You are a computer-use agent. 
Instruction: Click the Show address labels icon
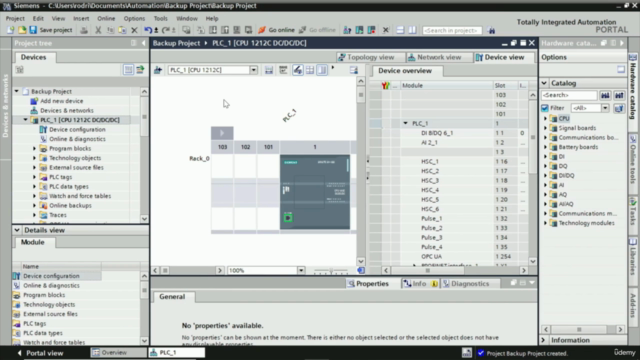coord(283,70)
